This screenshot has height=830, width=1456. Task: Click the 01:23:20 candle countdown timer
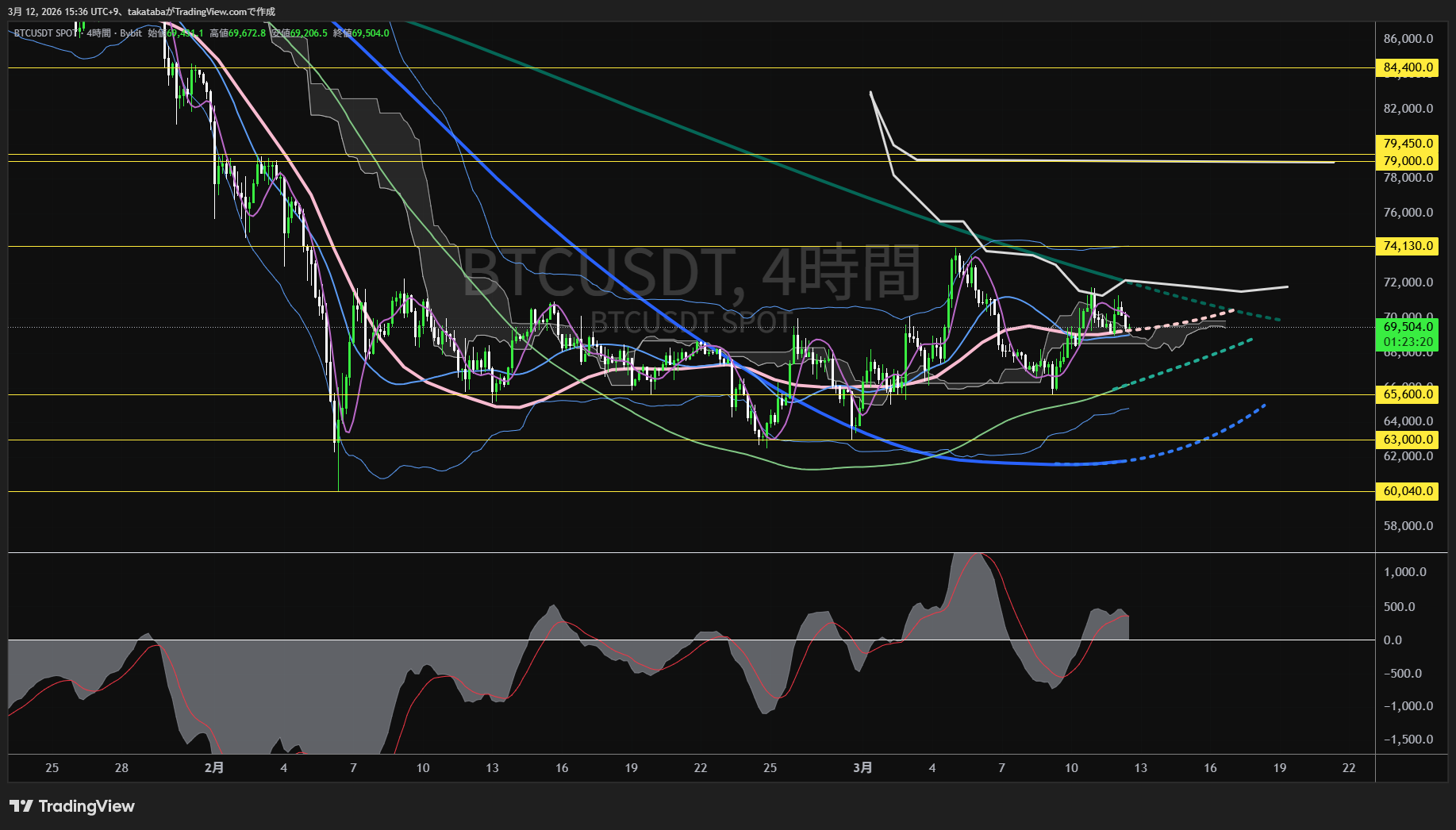(1408, 343)
